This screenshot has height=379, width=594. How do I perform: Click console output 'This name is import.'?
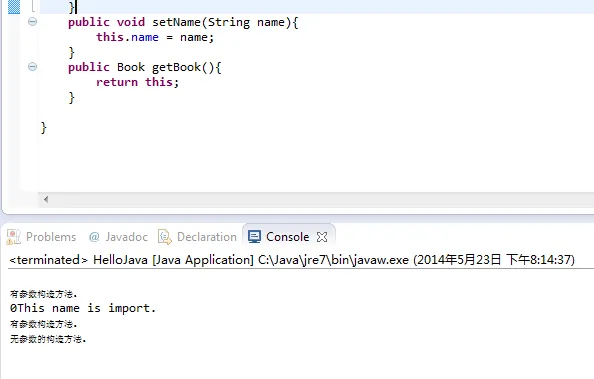83,308
